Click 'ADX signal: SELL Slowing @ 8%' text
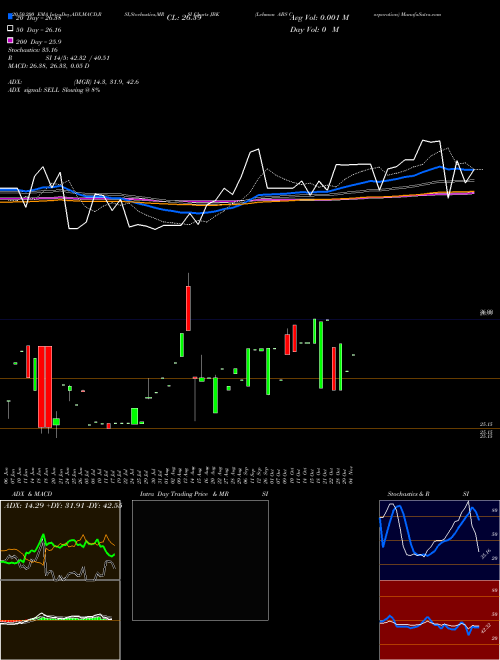The height and width of the screenshot is (660, 500). point(54,90)
